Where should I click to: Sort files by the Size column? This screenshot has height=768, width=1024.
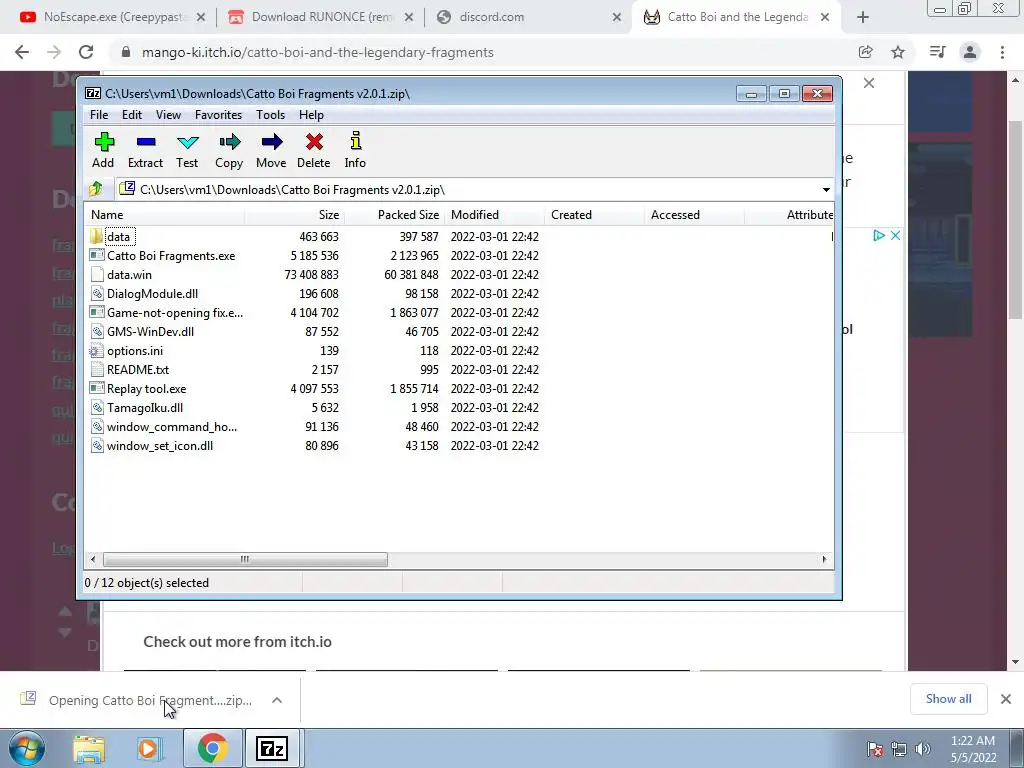(295, 215)
